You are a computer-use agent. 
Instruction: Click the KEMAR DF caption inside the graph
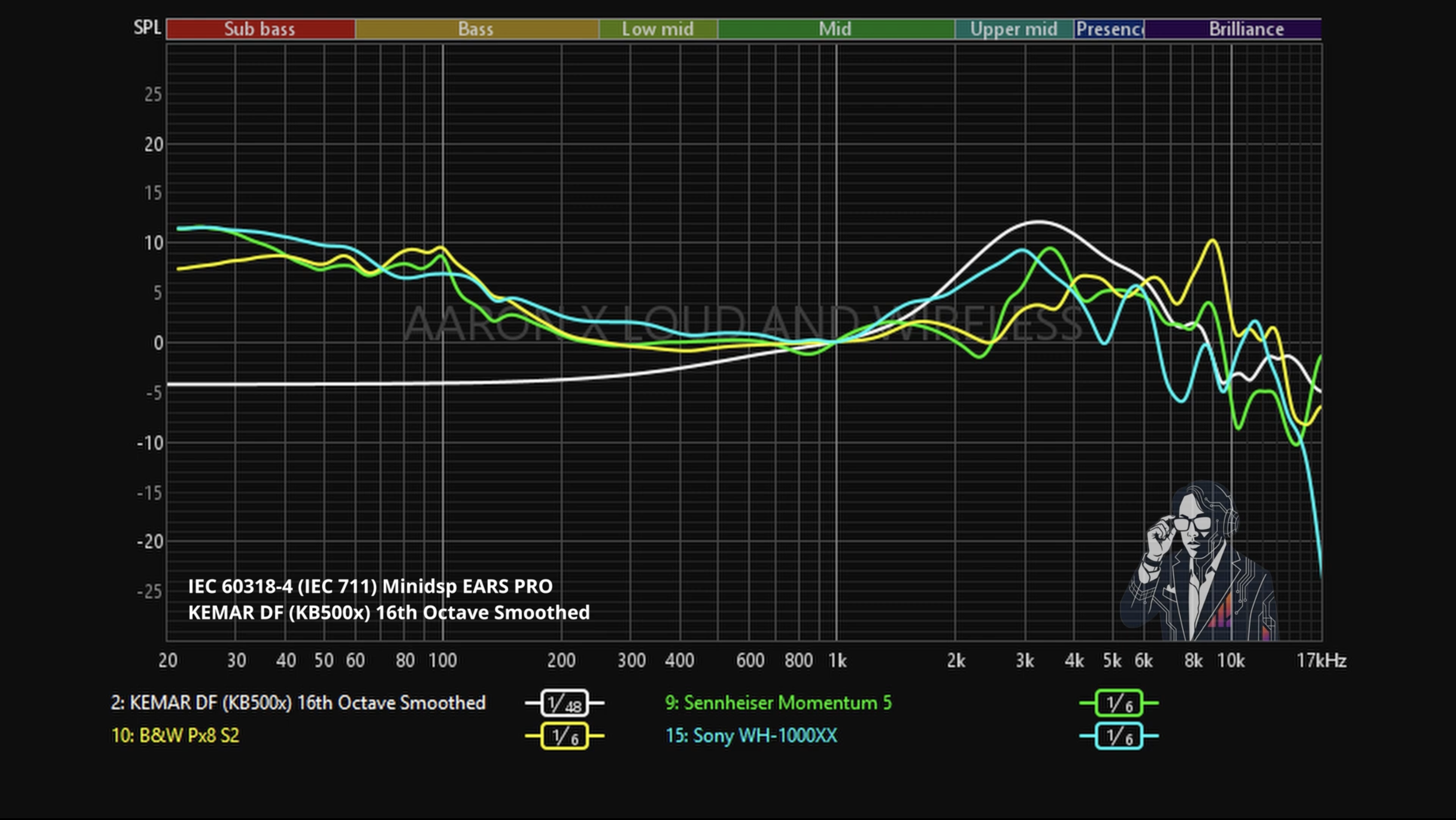[389, 613]
